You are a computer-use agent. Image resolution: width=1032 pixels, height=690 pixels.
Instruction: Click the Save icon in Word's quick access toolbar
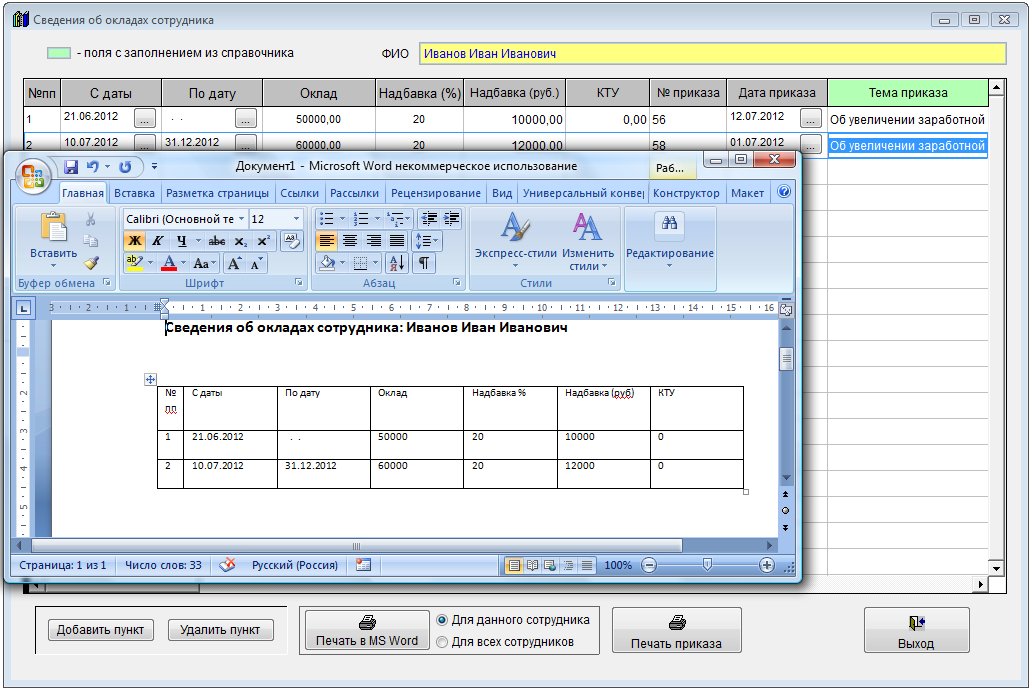71,167
